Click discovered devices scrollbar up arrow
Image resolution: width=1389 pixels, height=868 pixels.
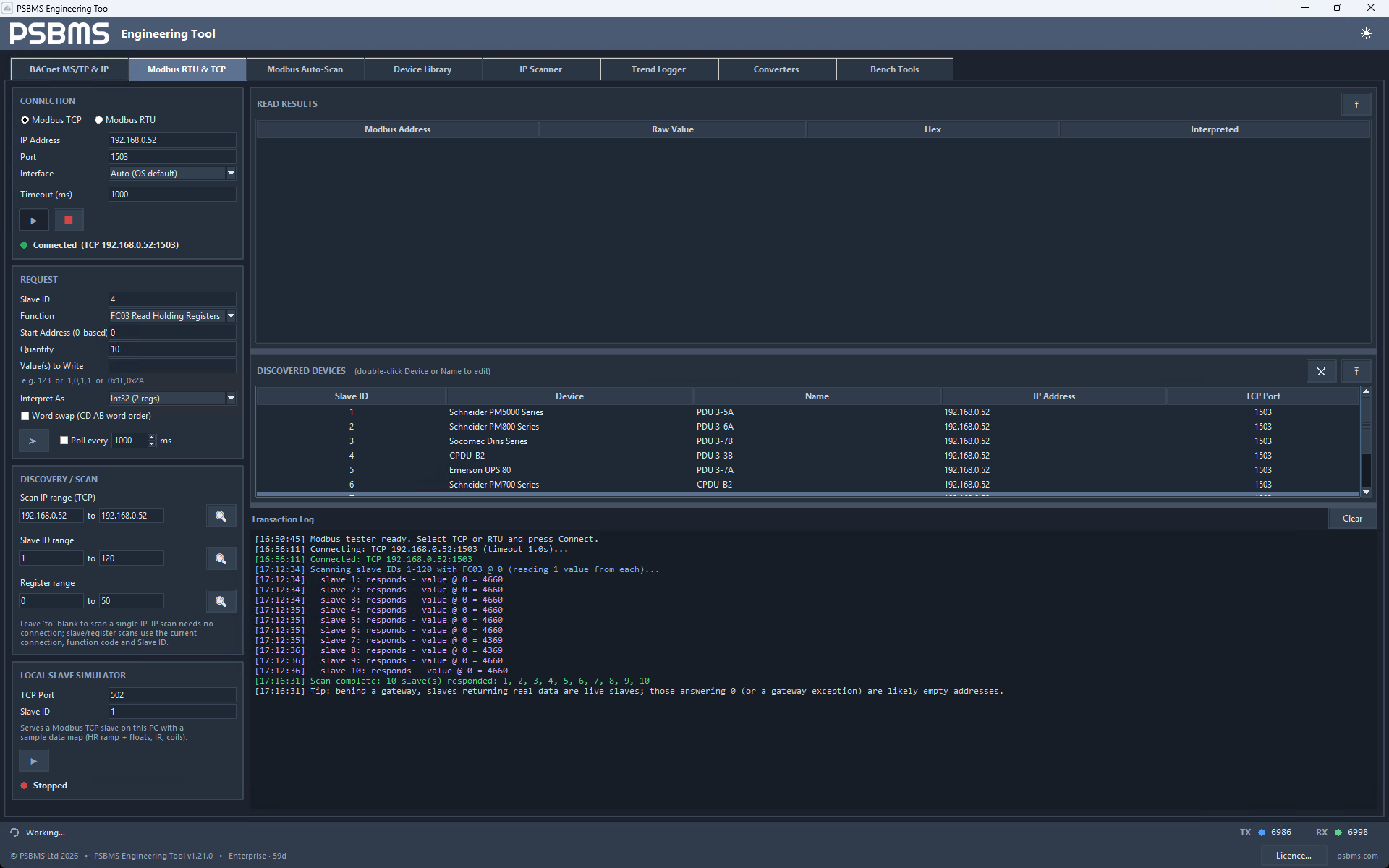[1366, 391]
